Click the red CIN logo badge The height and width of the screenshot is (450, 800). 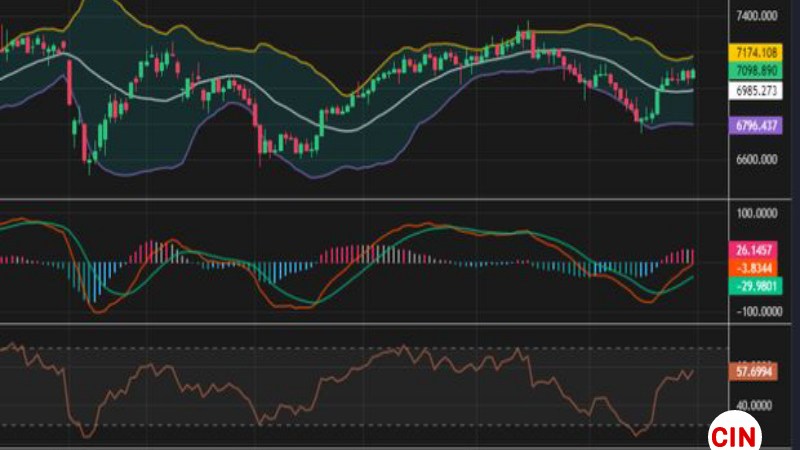click(x=735, y=435)
